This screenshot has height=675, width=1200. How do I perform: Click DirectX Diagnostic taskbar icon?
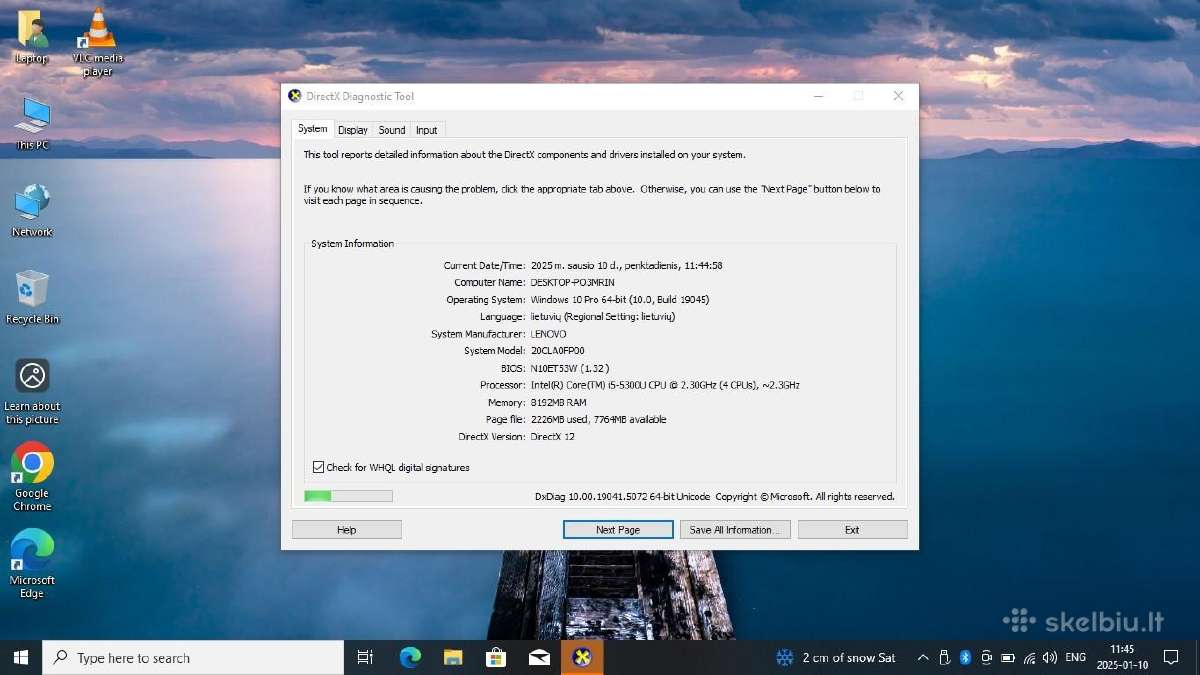(582, 657)
